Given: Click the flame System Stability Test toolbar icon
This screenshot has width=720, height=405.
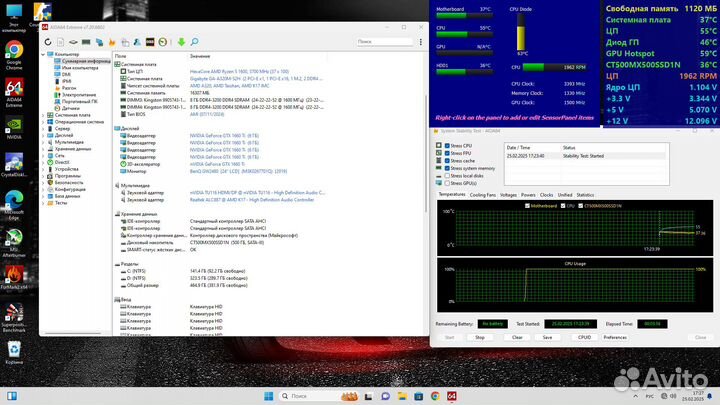Looking at the screenshot, I should click(x=112, y=42).
